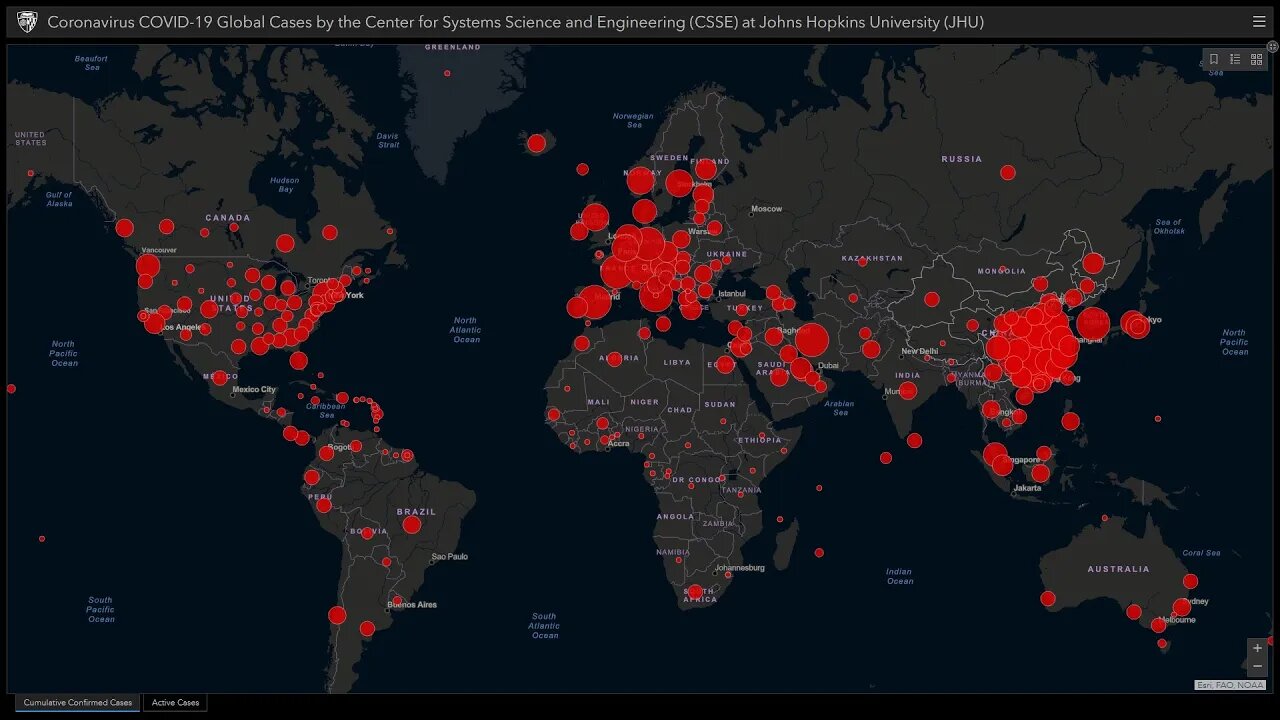Viewport: 1280px width, 720px height.
Task: Click the ANGOLA country label
Action: coord(675,517)
